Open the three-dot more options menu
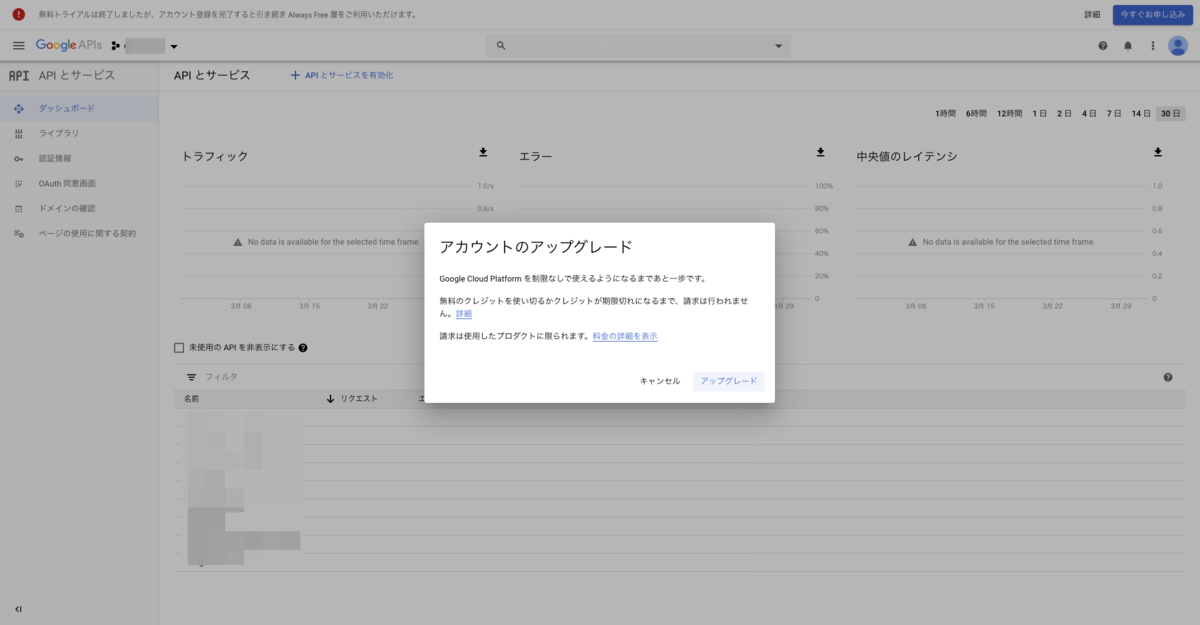Viewport: 1200px width, 625px height. point(1153,46)
